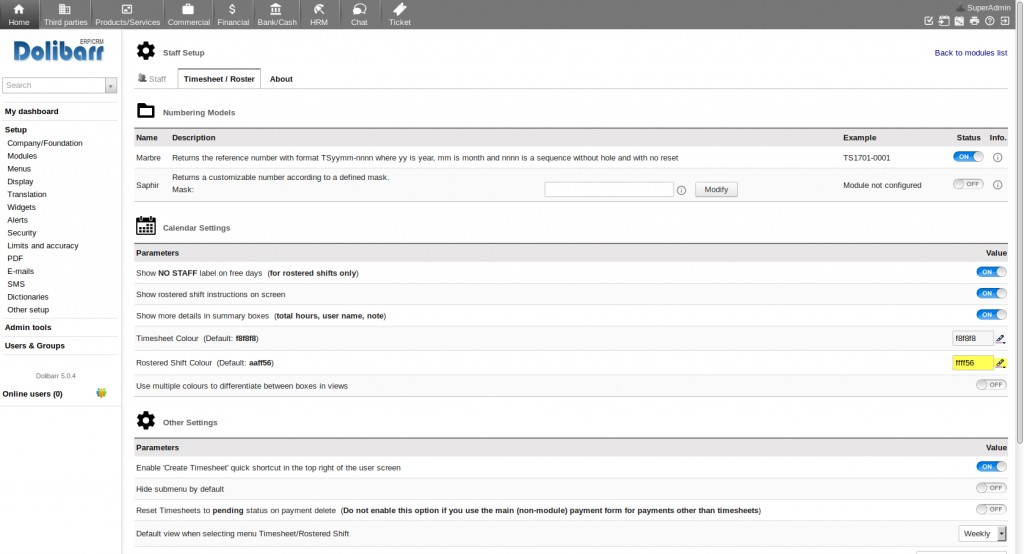
Task: Enable reset timesheets to pending on payment delete
Action: coord(991,510)
